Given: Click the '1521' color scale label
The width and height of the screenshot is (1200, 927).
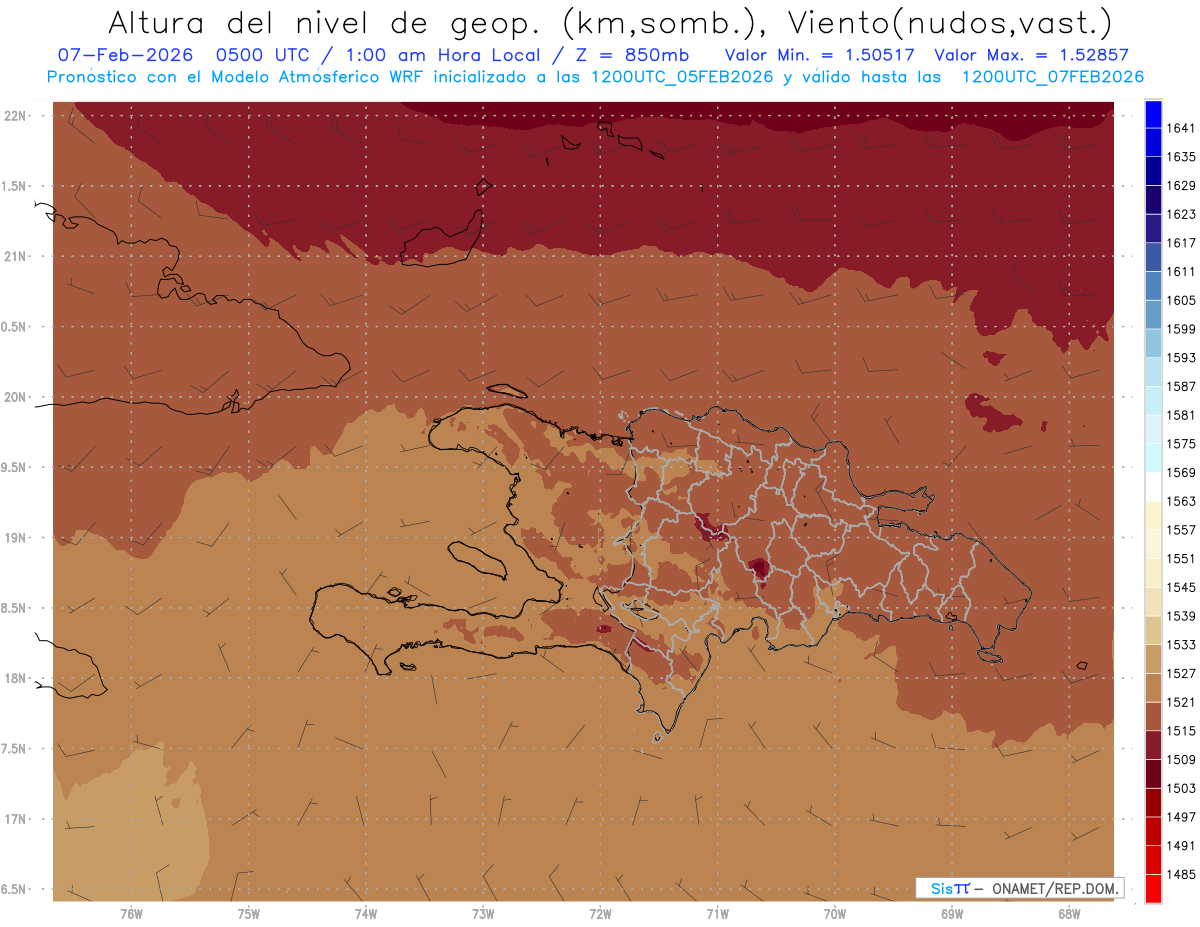Looking at the screenshot, I should pos(1181,702).
